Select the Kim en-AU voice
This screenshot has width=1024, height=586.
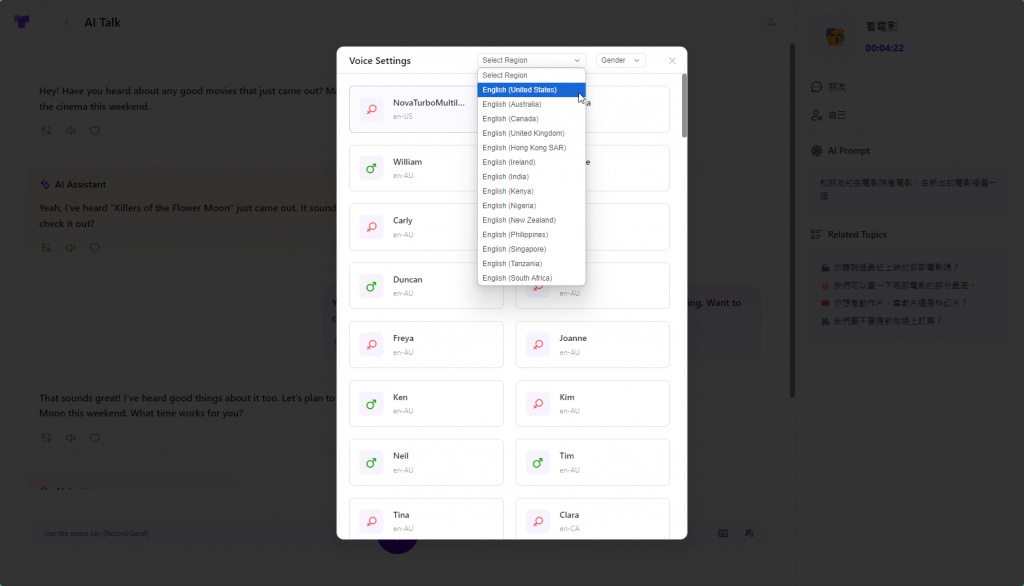click(592, 404)
